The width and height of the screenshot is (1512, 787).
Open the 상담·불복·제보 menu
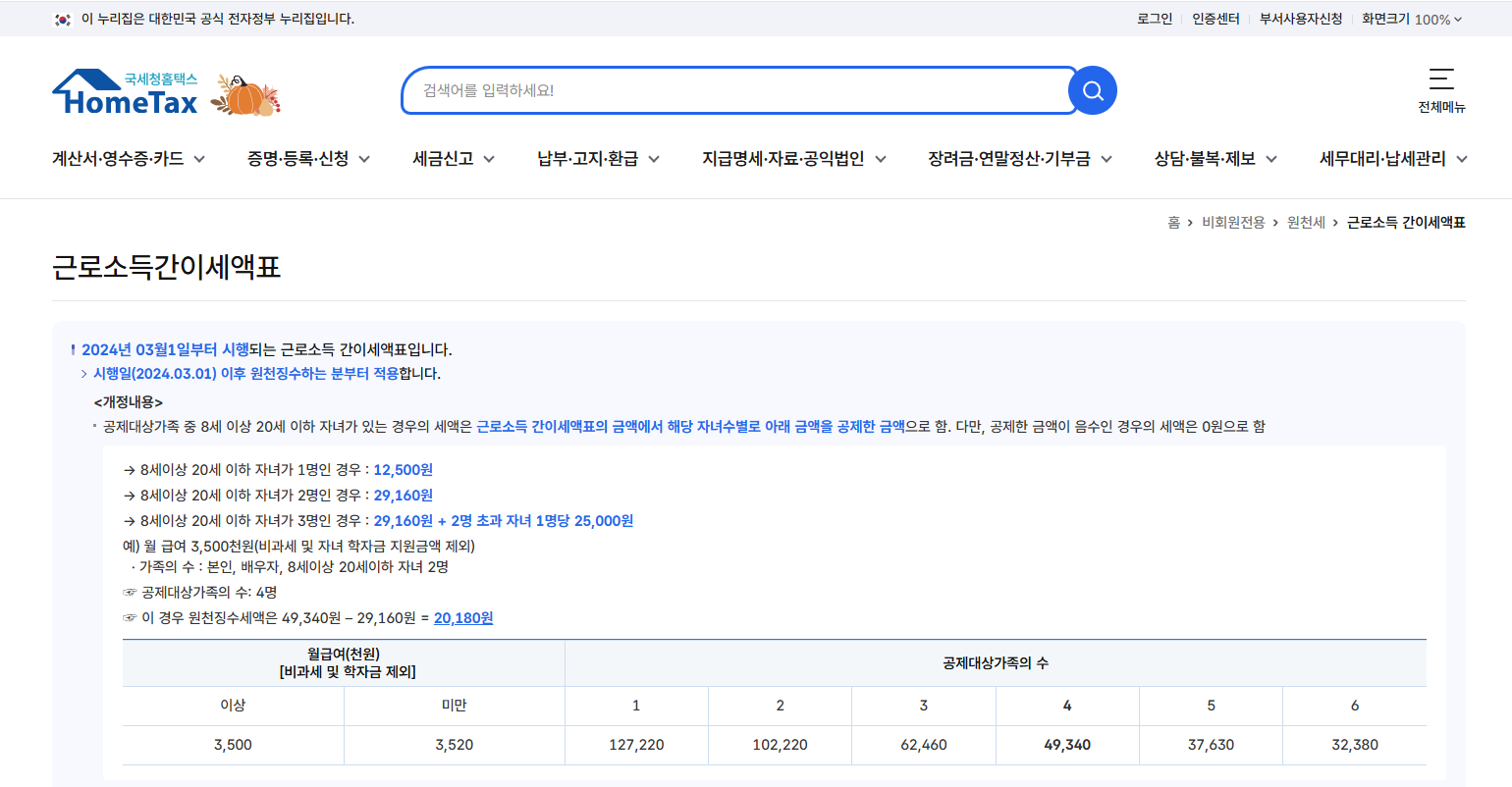pos(1206,158)
